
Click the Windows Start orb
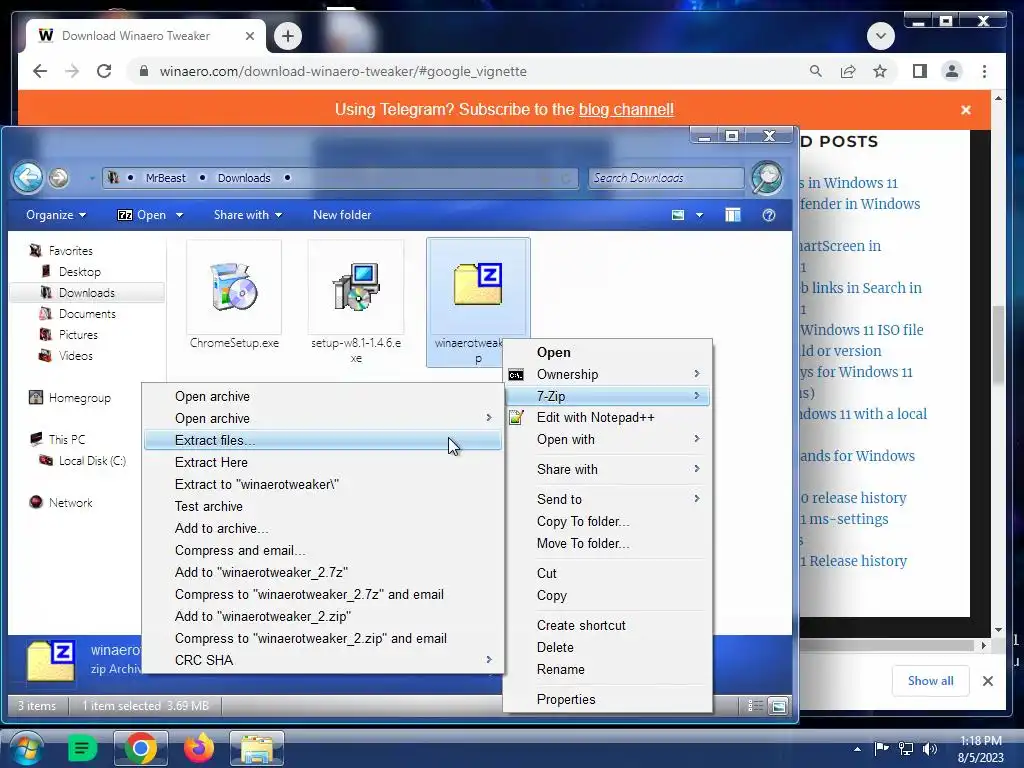click(x=27, y=748)
